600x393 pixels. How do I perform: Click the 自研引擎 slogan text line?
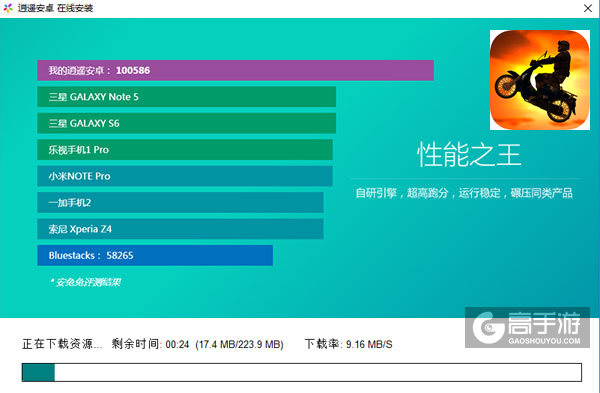click(464, 193)
